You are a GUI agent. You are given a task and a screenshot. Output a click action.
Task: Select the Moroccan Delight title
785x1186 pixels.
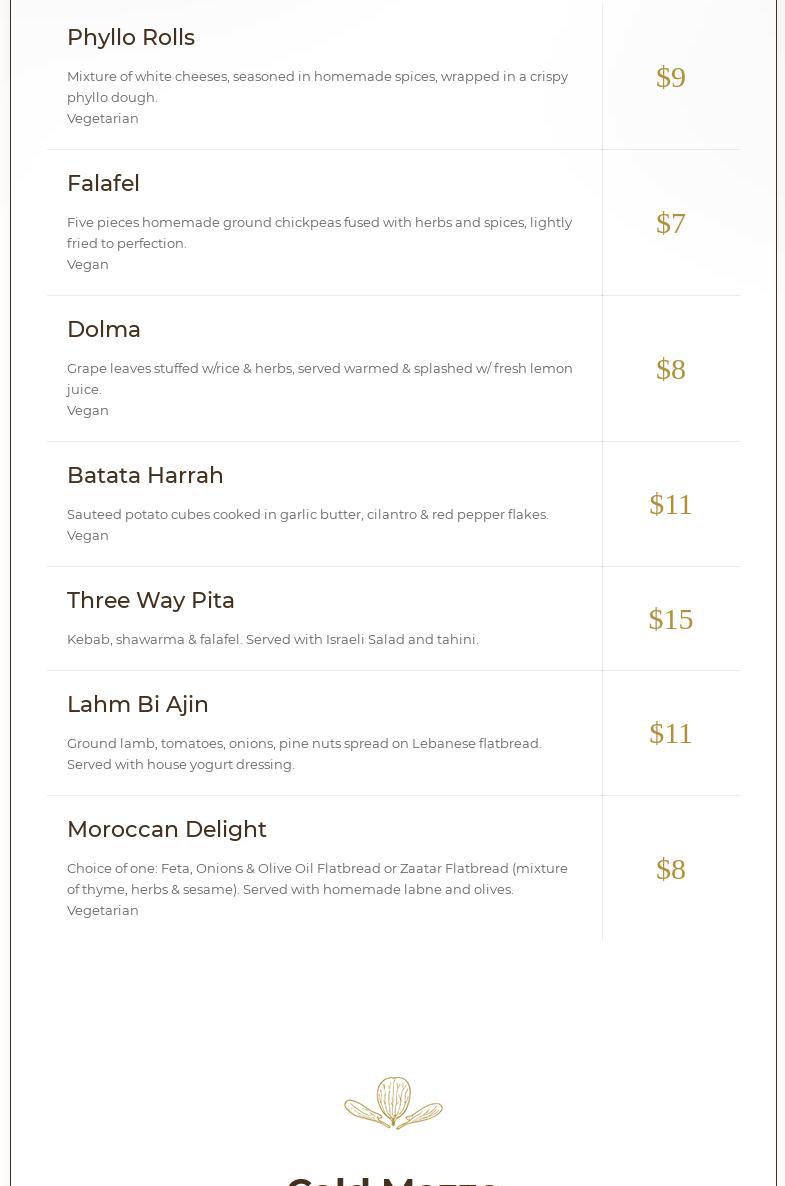tap(167, 829)
